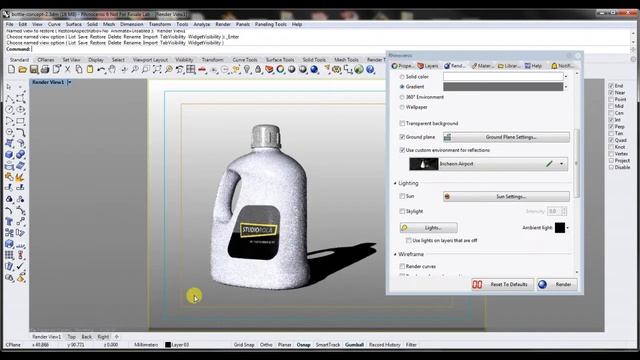Adjust the Skylight Intensity stepper arrows
Image resolution: width=640 pixels, height=360 pixels.
click(564, 211)
